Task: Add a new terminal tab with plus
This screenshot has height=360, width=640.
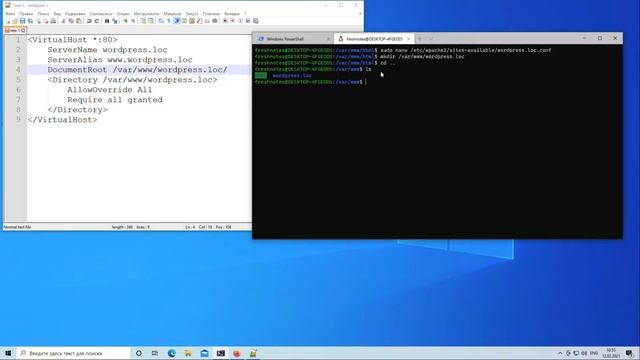Action: click(420, 39)
